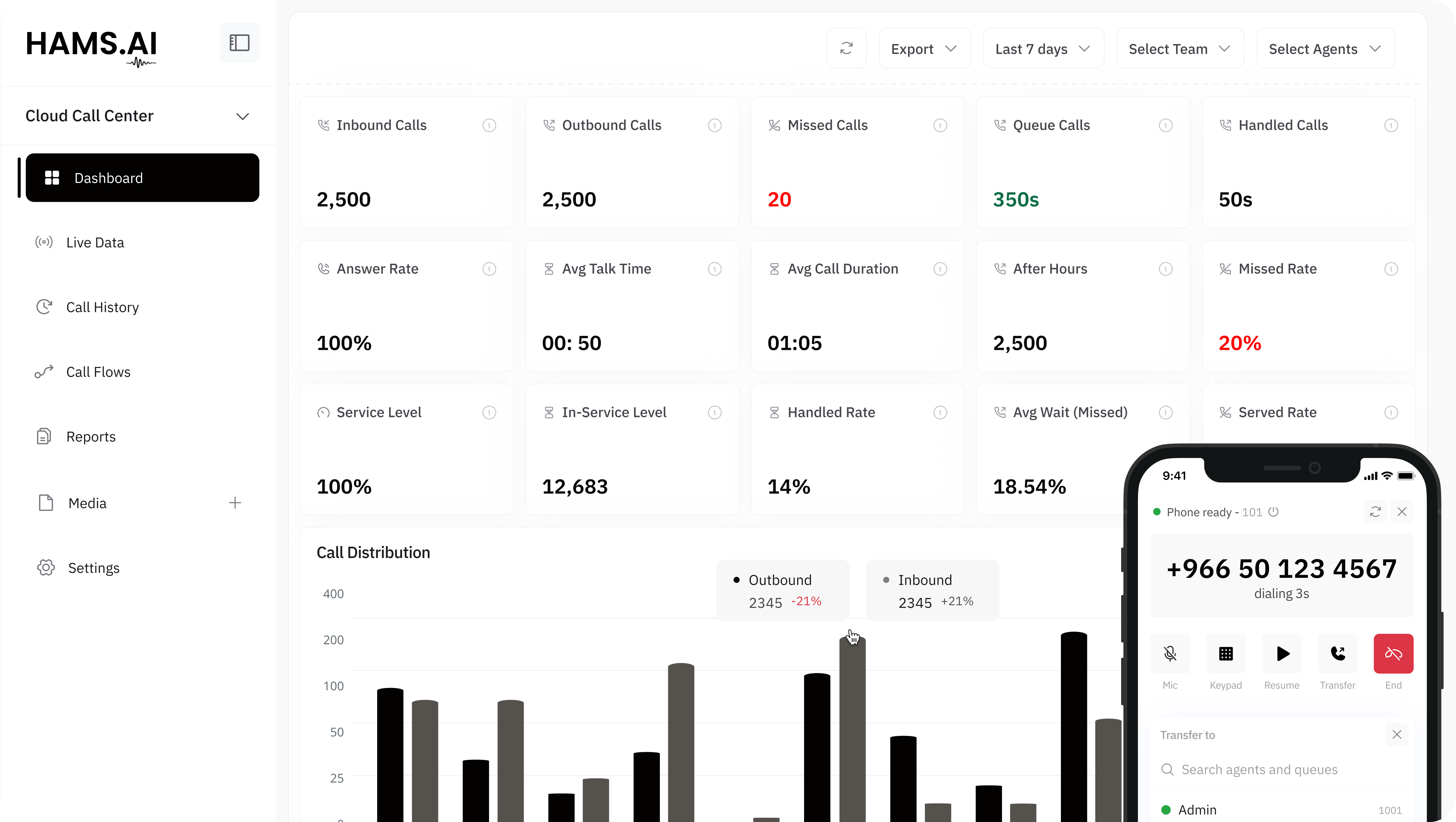Click the Search agents and queues field

click(x=1282, y=769)
